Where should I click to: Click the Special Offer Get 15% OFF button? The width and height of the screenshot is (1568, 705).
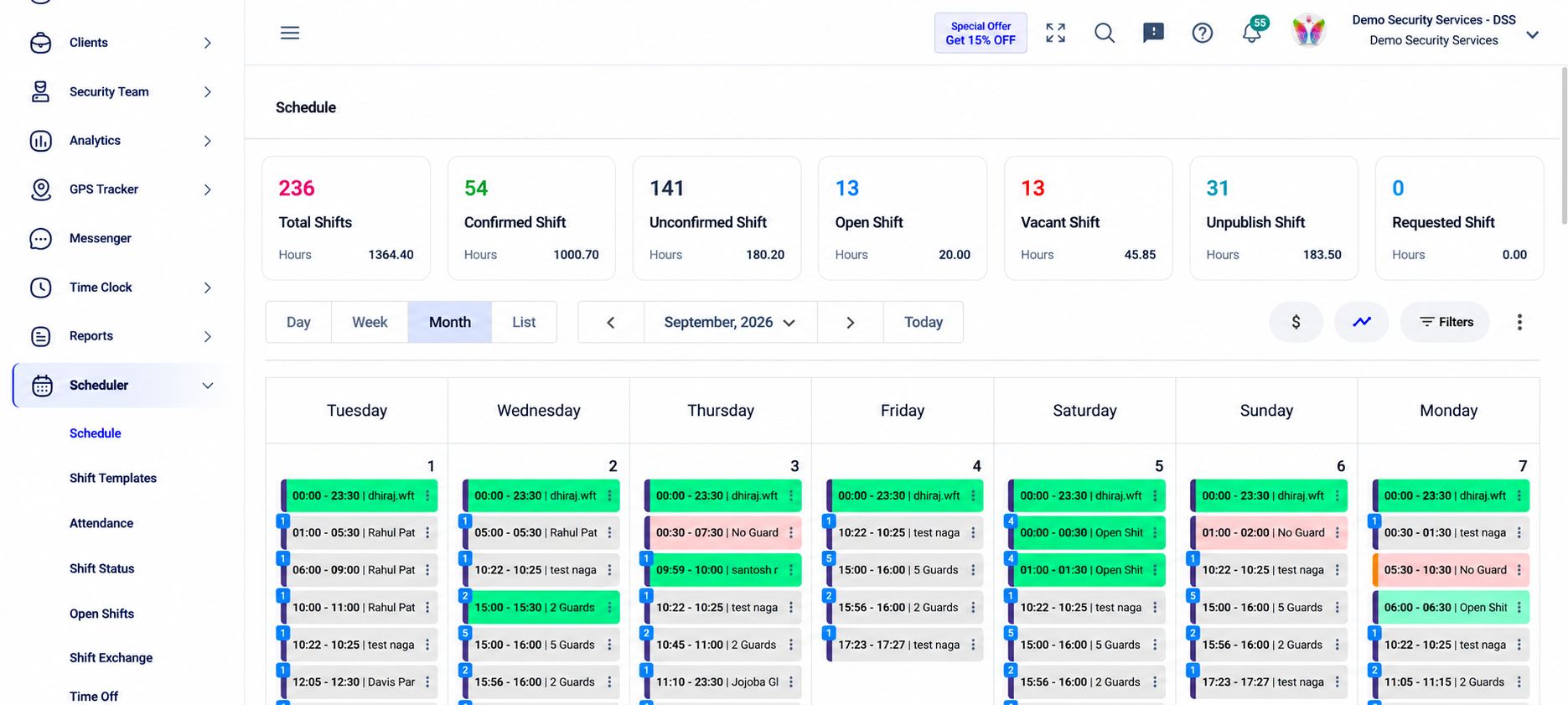(981, 34)
